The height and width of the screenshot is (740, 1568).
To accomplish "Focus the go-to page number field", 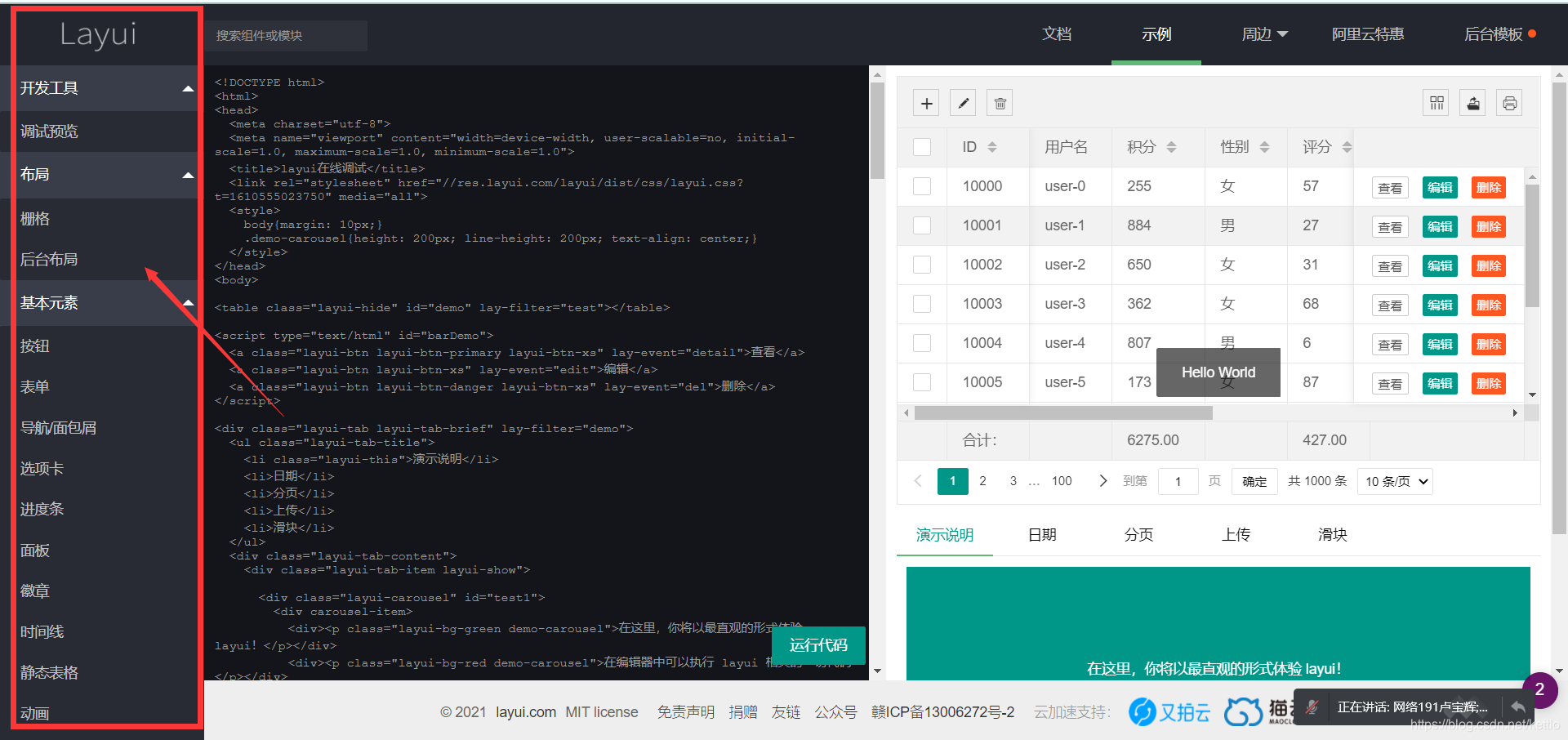I will point(1178,482).
